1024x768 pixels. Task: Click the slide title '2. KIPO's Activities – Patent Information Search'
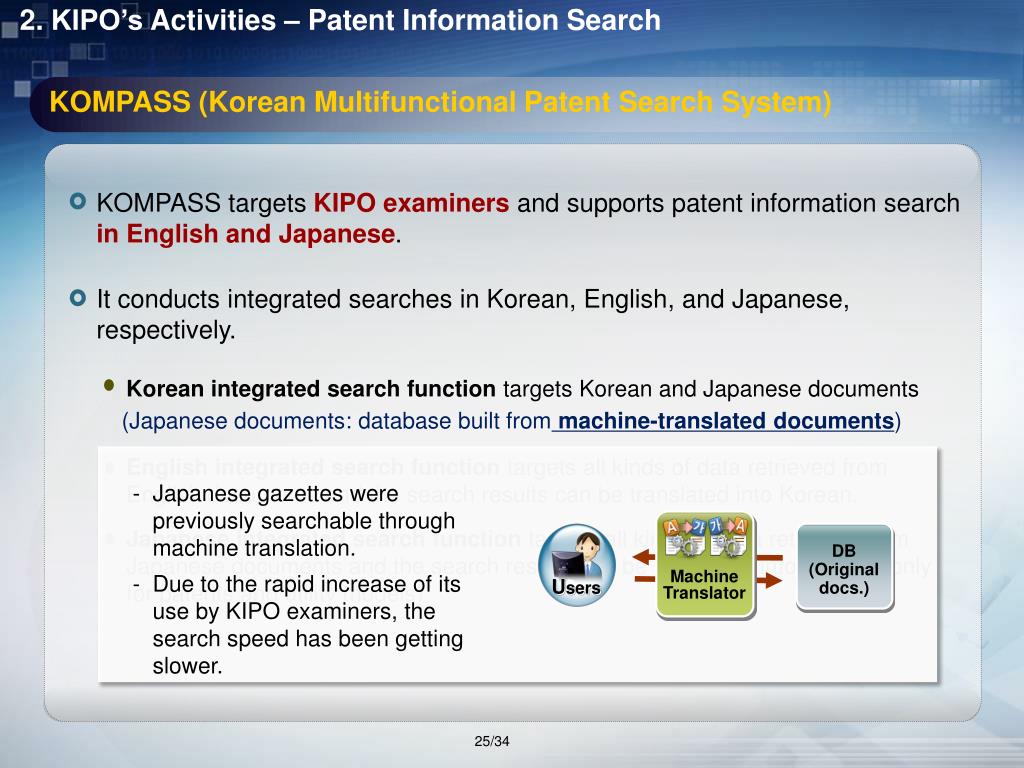(340, 20)
